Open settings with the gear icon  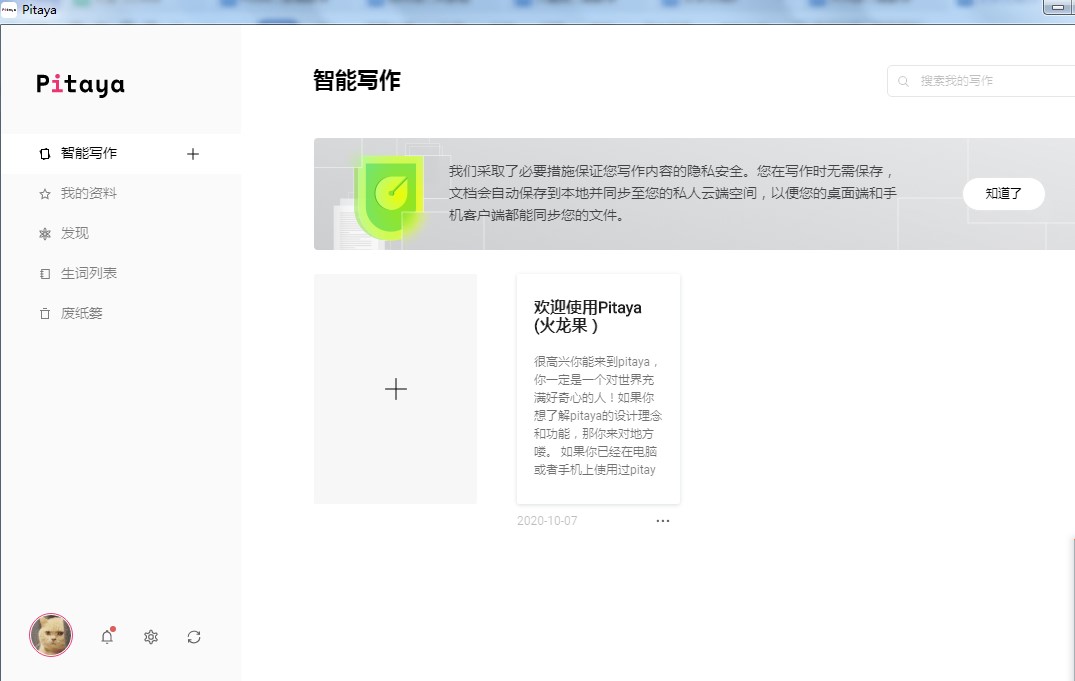[x=151, y=637]
